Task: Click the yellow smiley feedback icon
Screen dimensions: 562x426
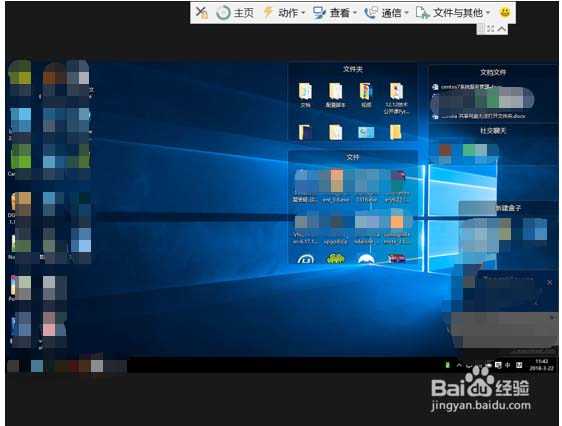Action: click(505, 12)
